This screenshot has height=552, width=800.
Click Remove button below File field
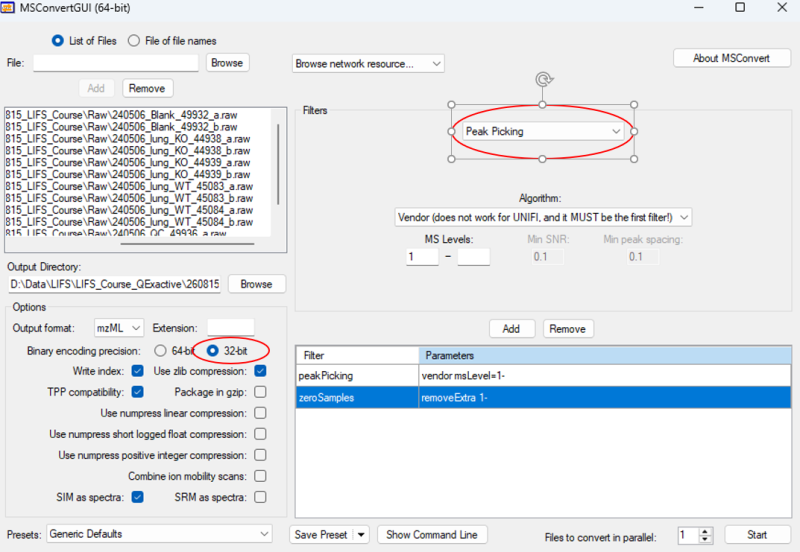click(147, 88)
